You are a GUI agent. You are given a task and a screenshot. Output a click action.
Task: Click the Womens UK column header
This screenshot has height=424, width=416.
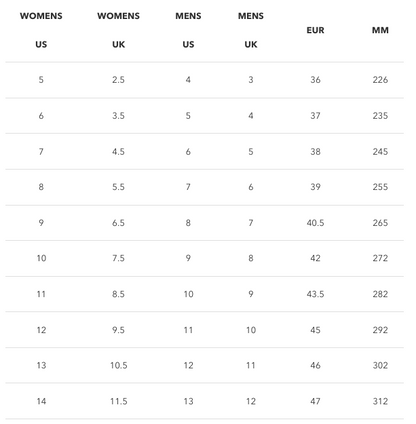click(x=118, y=30)
